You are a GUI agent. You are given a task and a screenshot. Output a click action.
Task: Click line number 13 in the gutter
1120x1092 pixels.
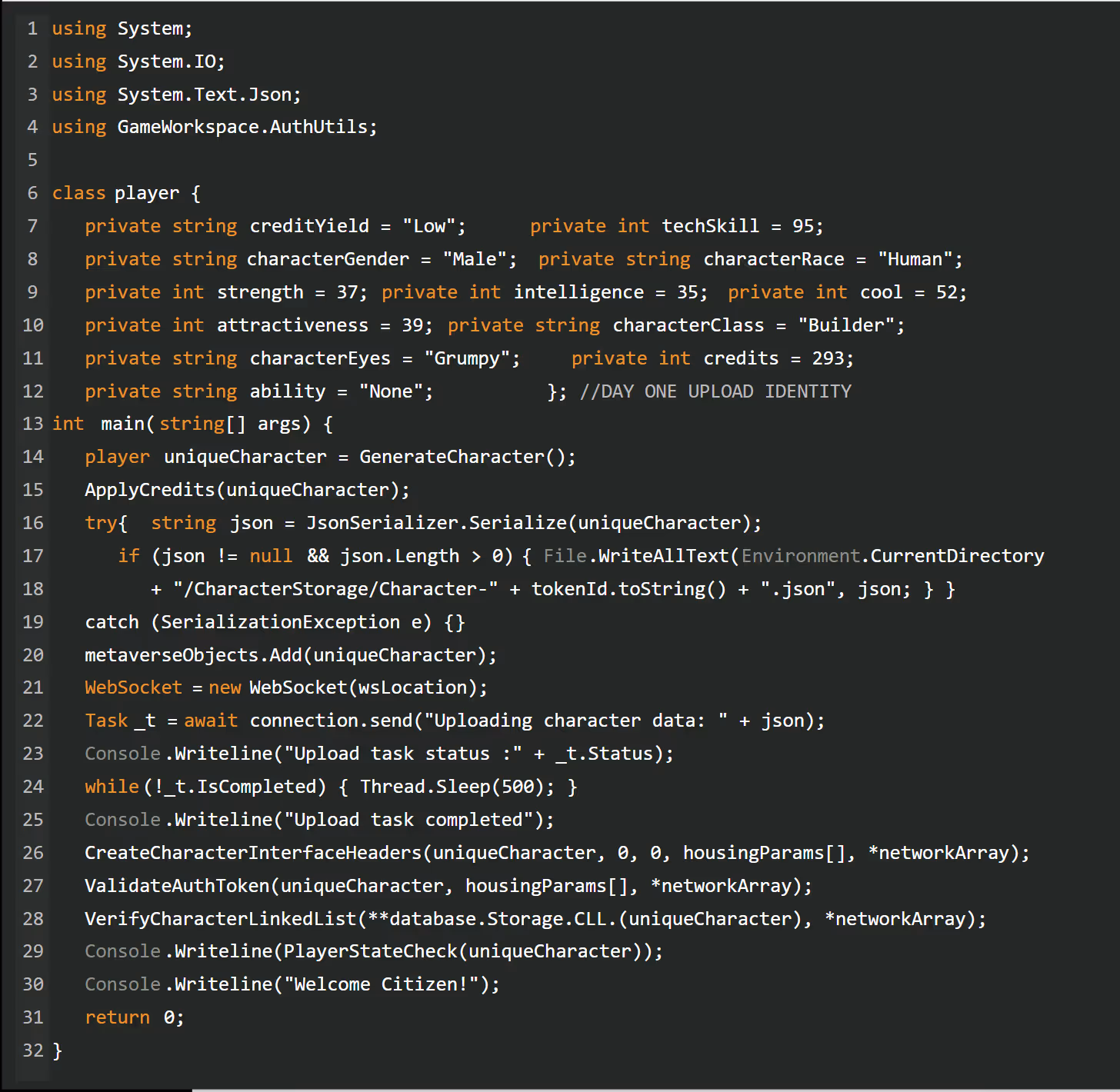(32, 424)
